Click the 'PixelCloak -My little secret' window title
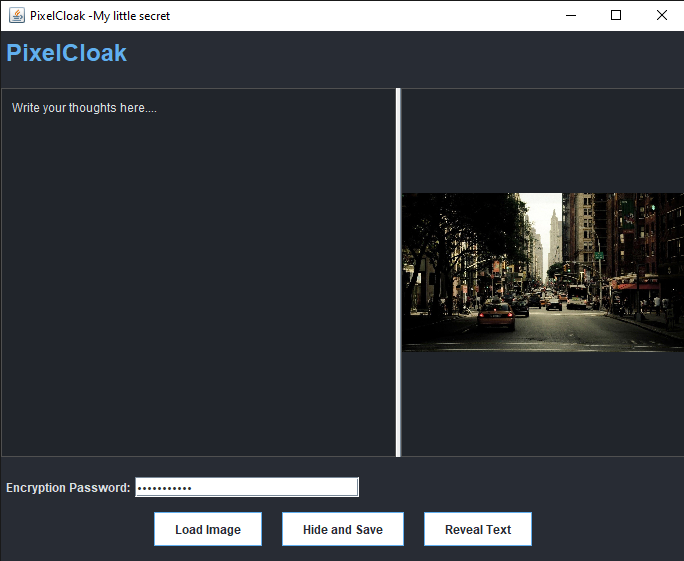Image resolution: width=684 pixels, height=561 pixels. coord(100,15)
